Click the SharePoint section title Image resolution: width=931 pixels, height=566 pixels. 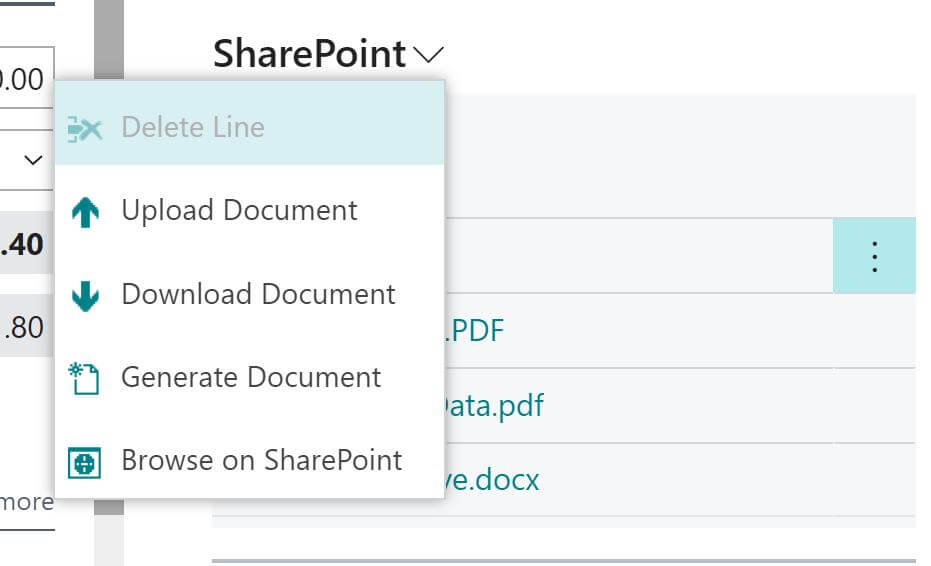pos(309,53)
